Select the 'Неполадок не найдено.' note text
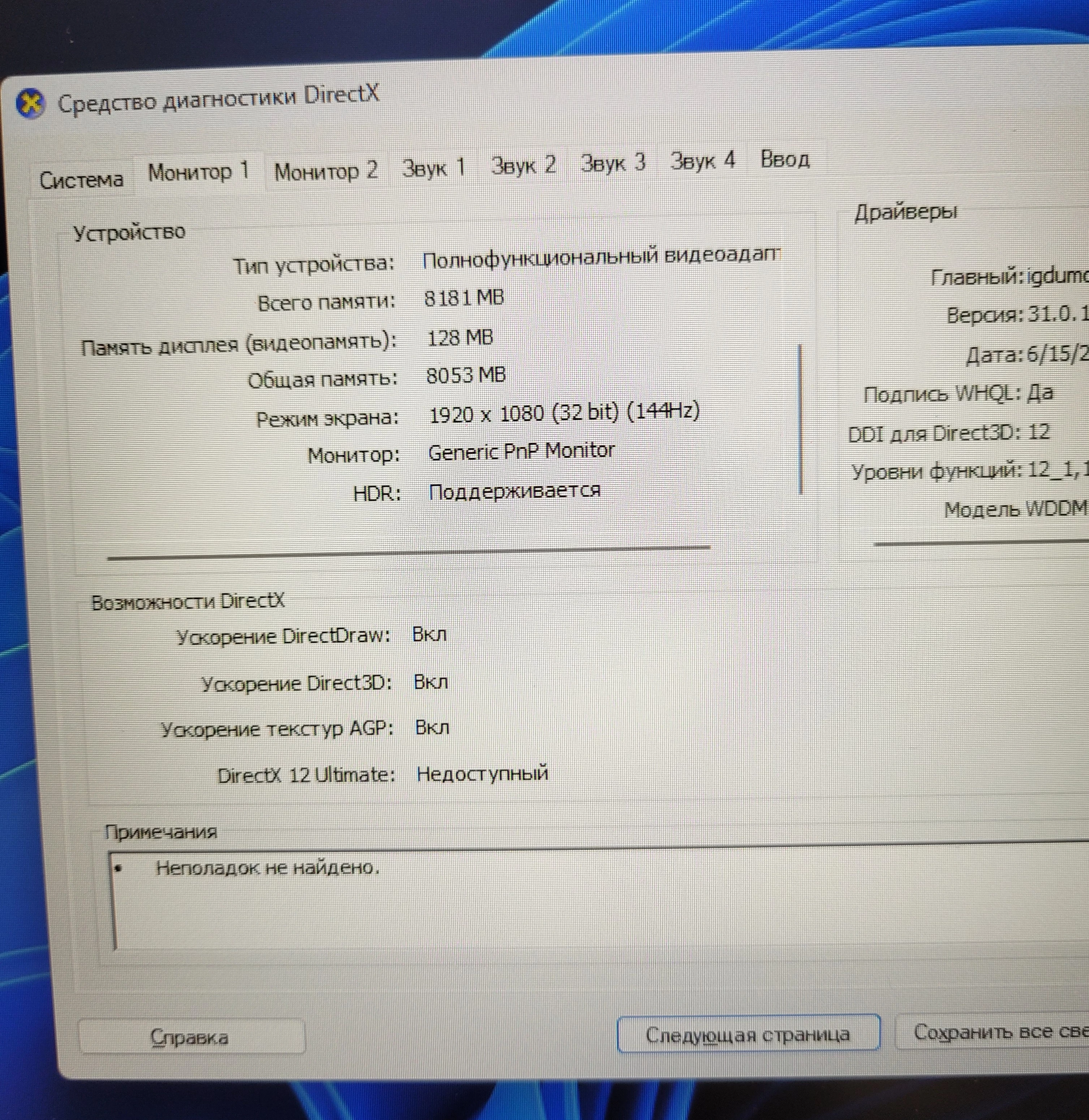The width and height of the screenshot is (1089, 1120). 268,868
